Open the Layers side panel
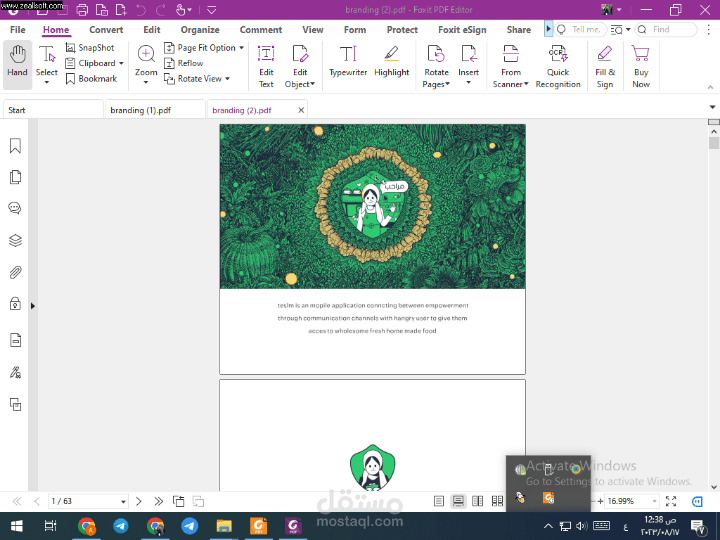Screen dimensions: 720x540 [x=15, y=240]
